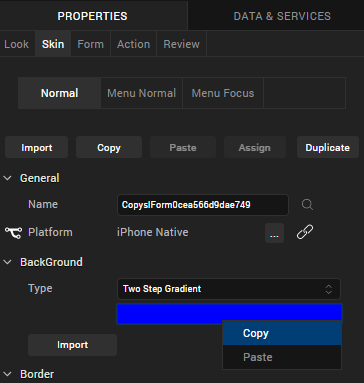
Task: Click the fork icon left of Platform
Action: pyautogui.click(x=13, y=232)
